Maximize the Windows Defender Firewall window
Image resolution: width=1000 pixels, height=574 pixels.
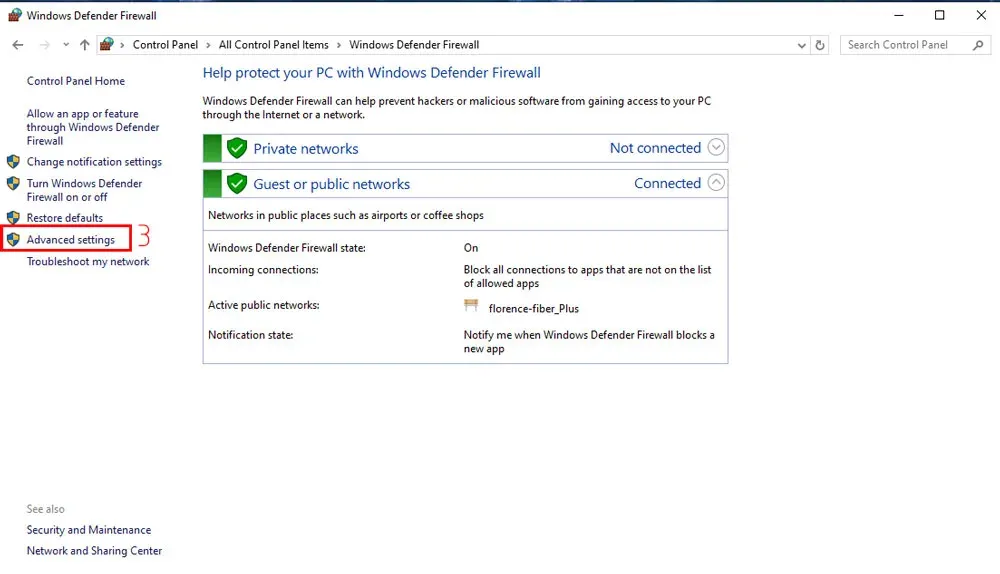(x=939, y=15)
